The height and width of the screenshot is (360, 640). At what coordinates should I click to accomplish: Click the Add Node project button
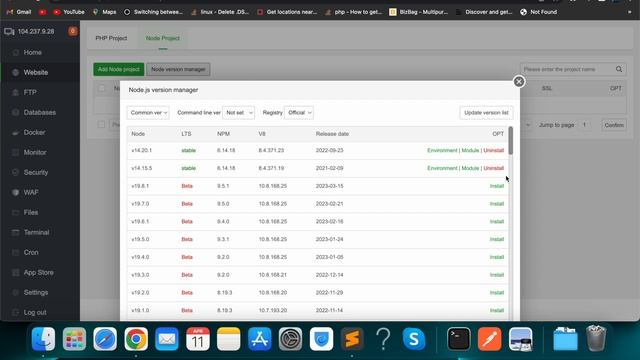tap(119, 69)
